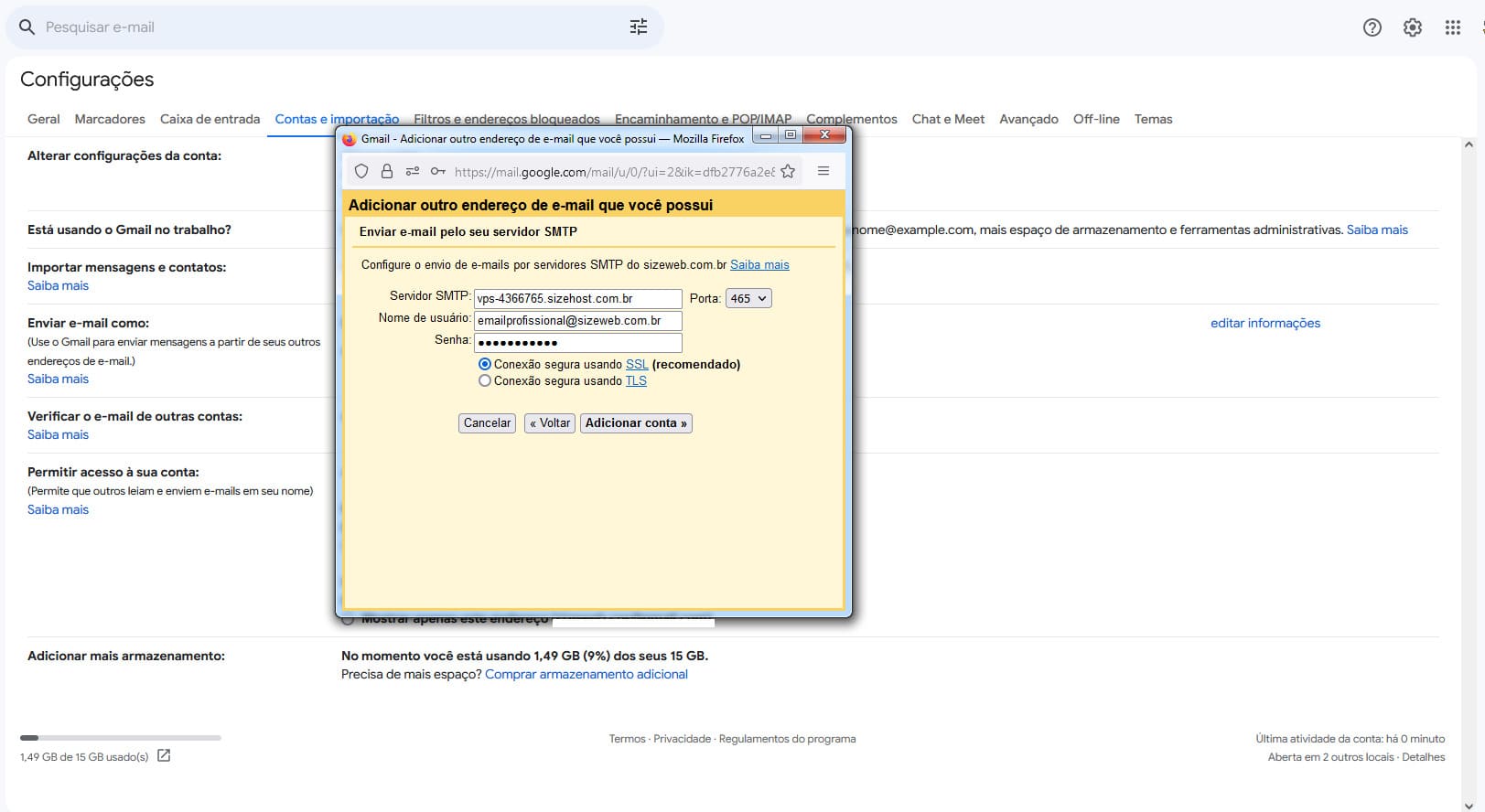Open storage details external link icon
1485x812 pixels.
pos(164,756)
